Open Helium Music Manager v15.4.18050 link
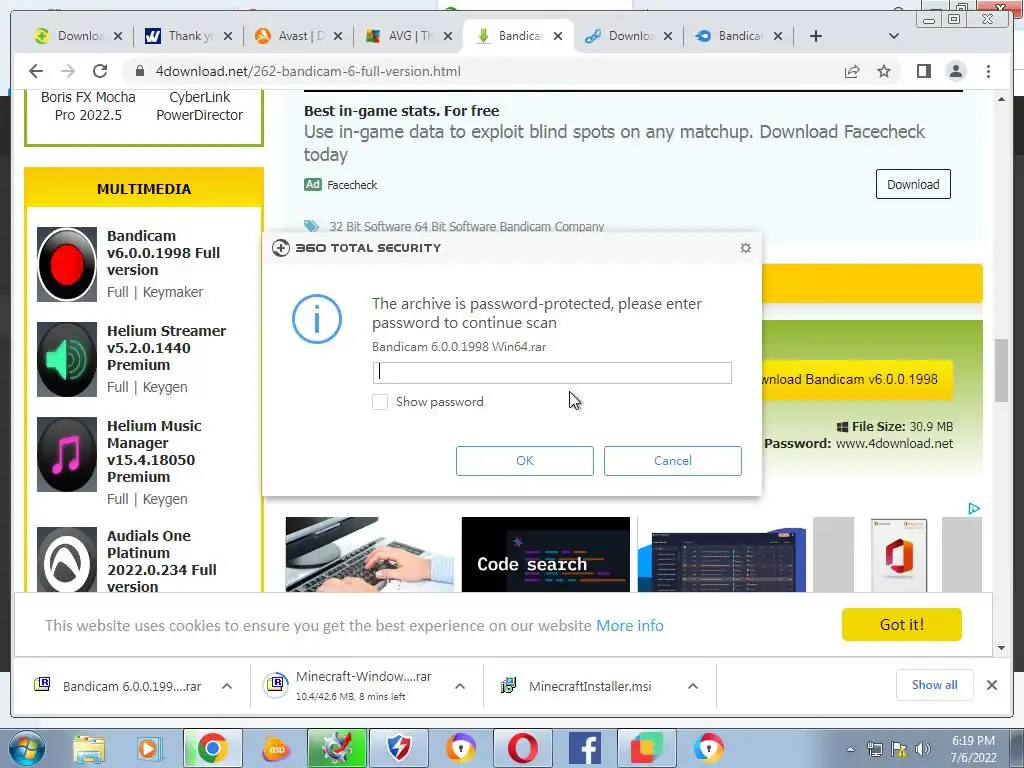 pyautogui.click(x=154, y=451)
